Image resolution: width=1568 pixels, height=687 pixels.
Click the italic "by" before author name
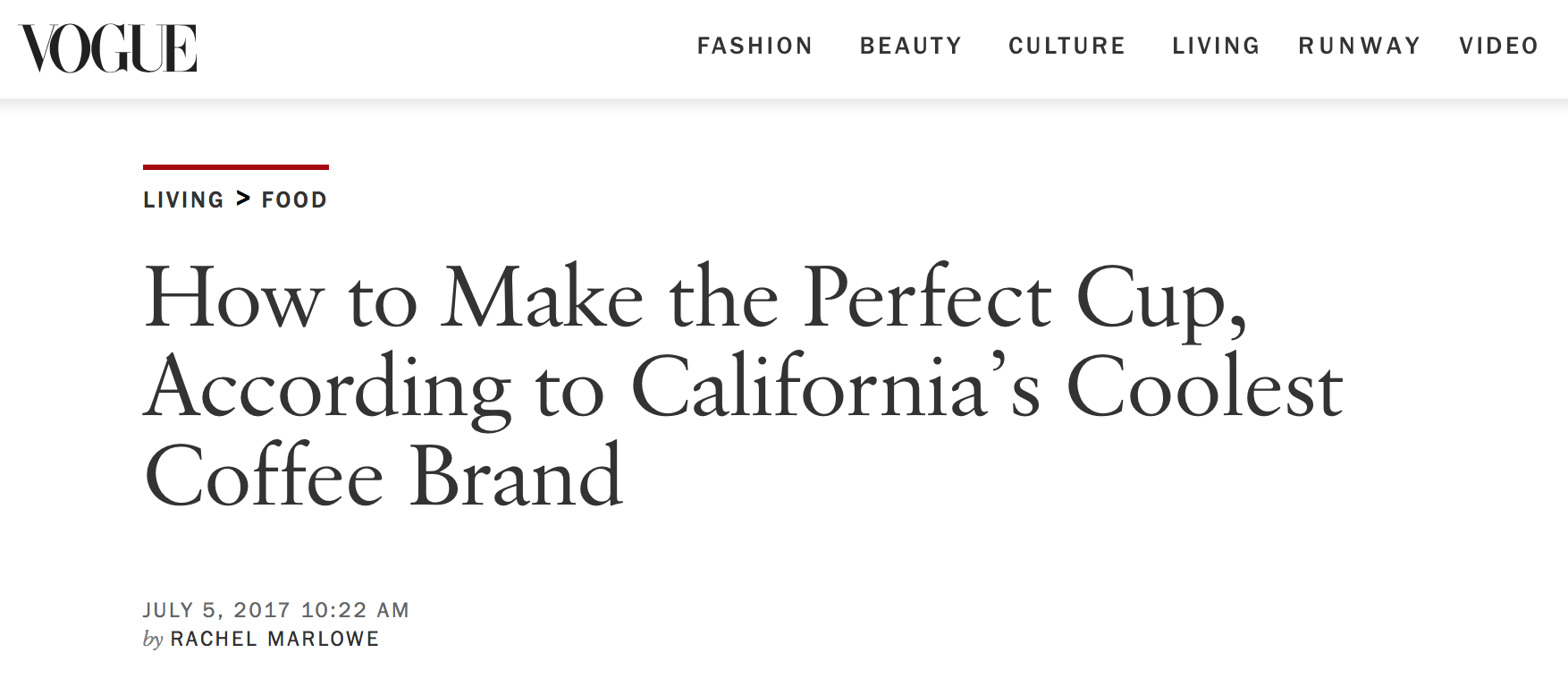pos(153,640)
